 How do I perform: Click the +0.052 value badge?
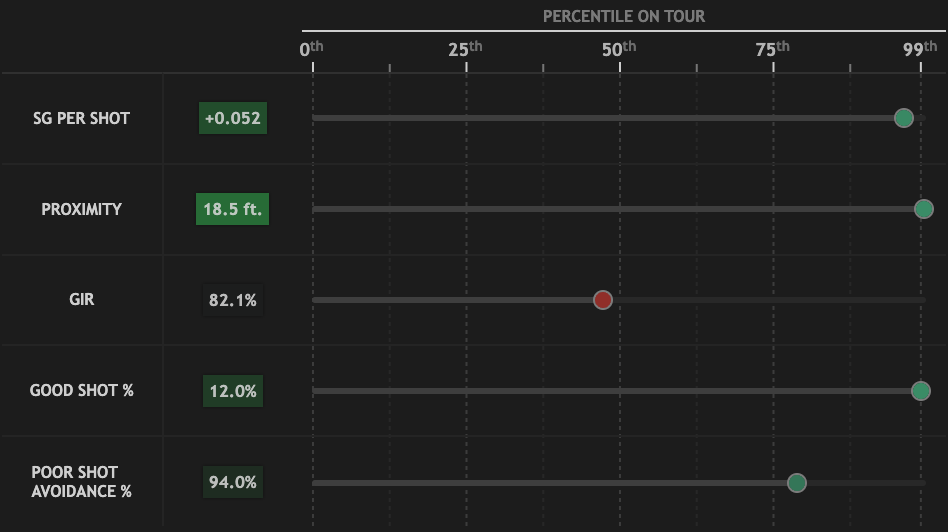(x=233, y=118)
